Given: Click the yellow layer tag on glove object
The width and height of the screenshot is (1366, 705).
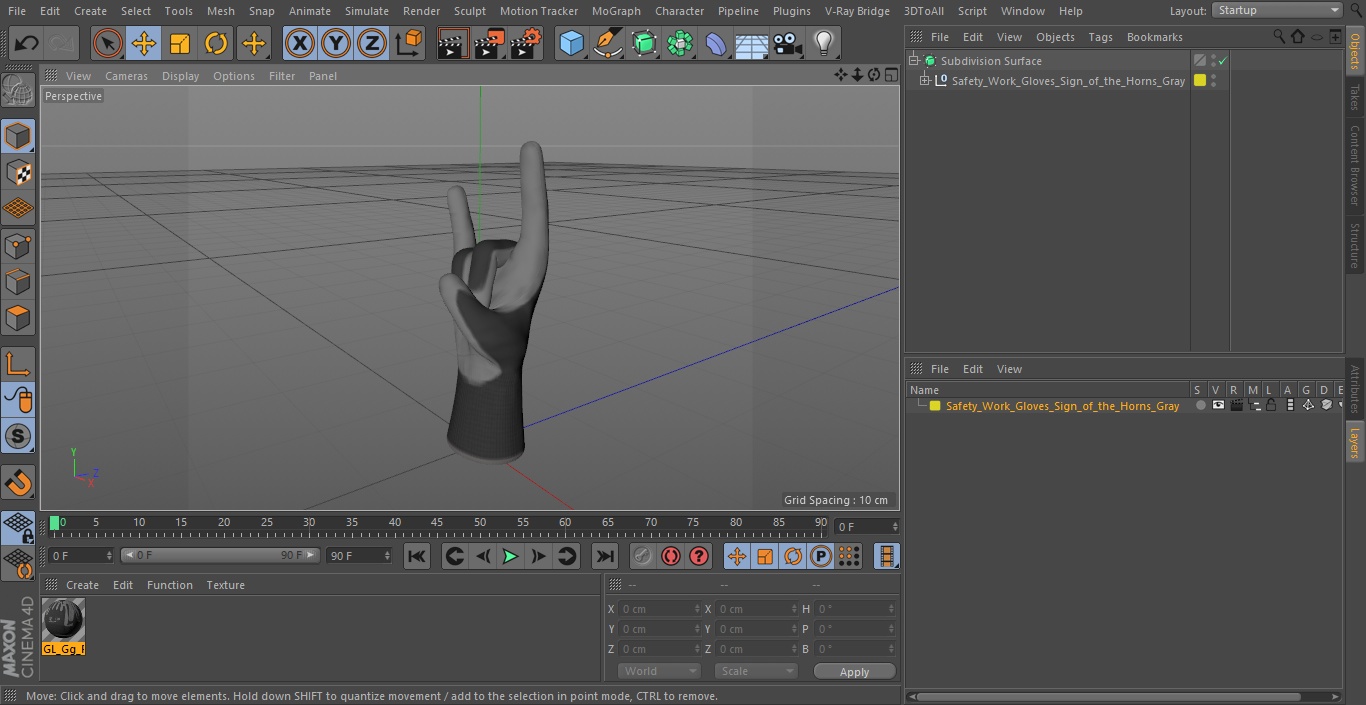Looking at the screenshot, I should (1200, 81).
